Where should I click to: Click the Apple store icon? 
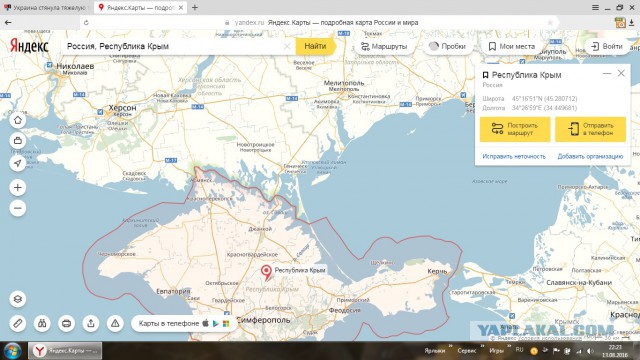pos(205,323)
